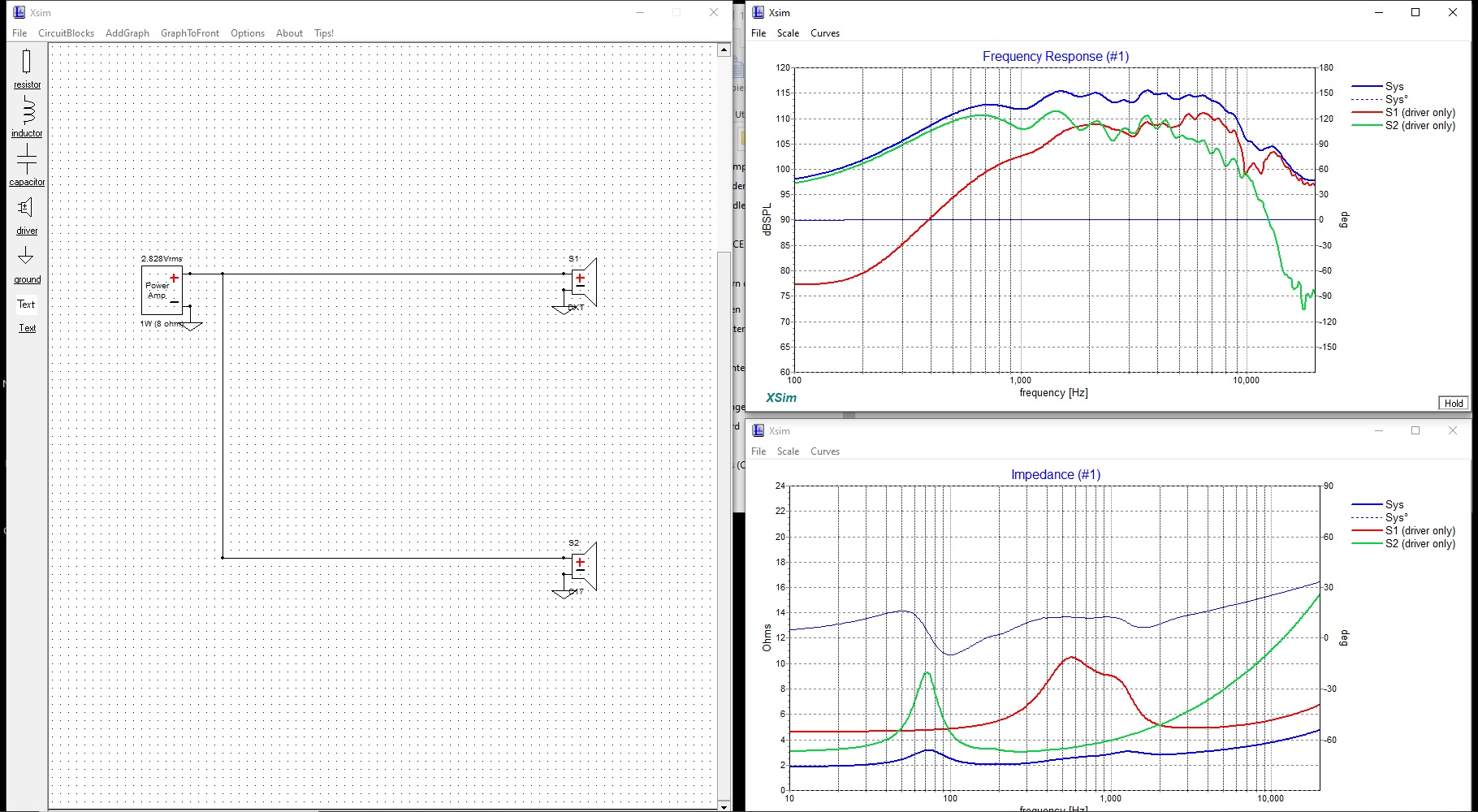Click the Ohms axis label

pyautogui.click(x=767, y=637)
